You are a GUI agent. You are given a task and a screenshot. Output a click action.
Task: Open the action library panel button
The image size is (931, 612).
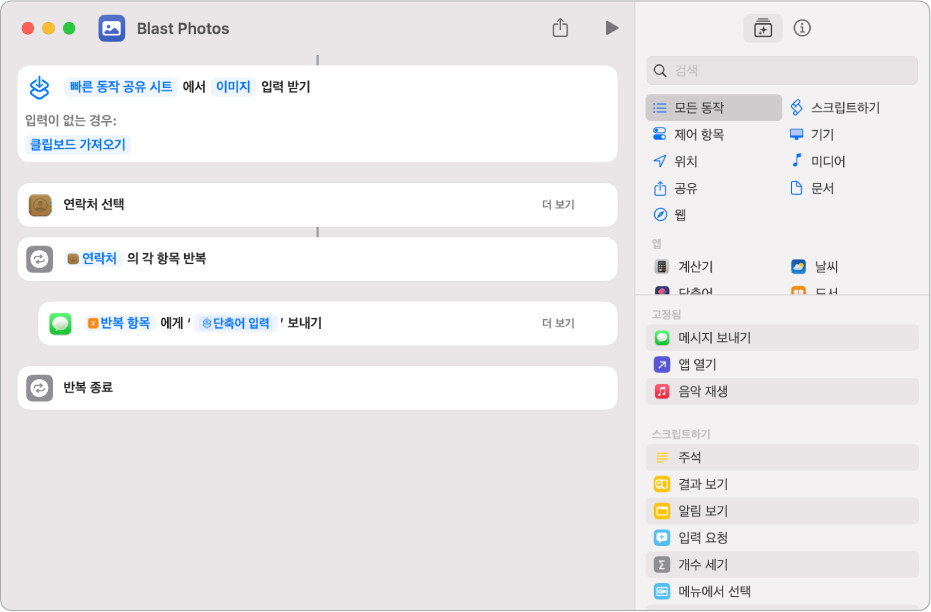click(x=762, y=28)
